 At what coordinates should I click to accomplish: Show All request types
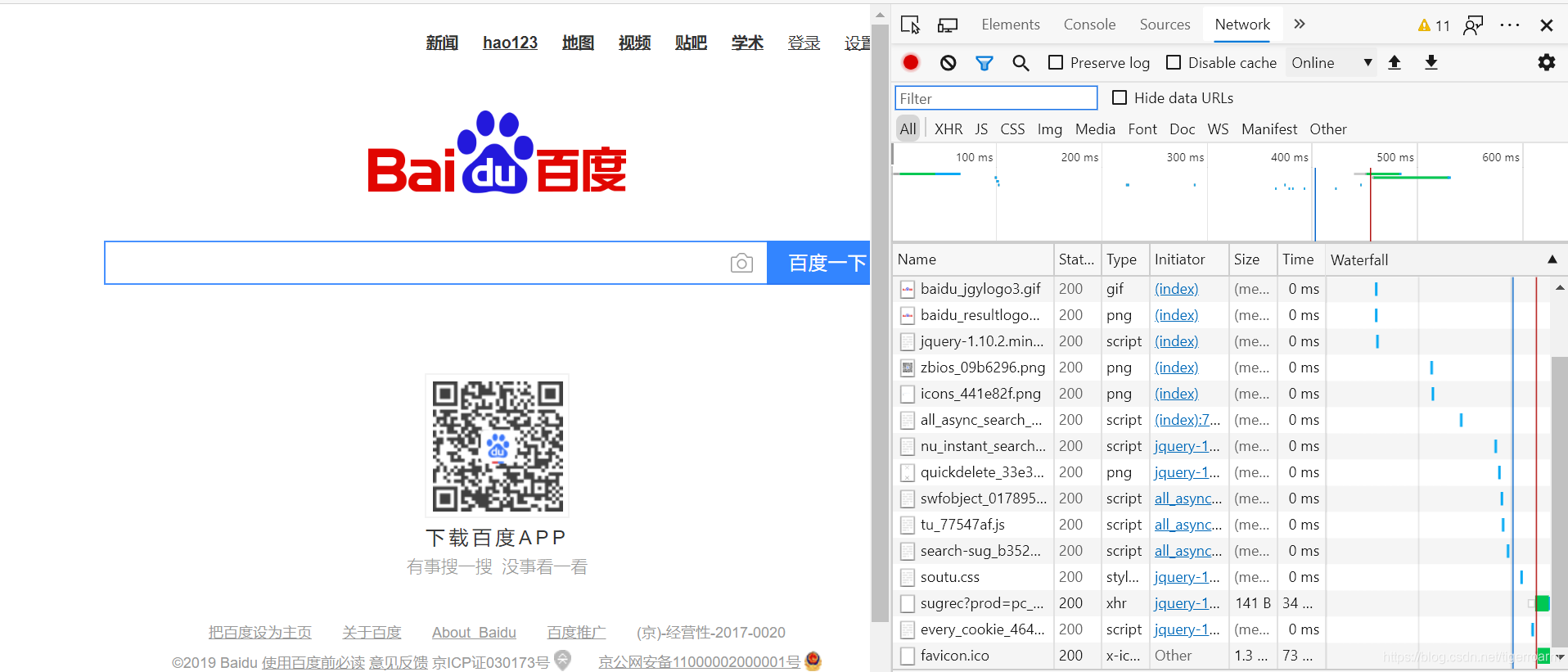click(x=908, y=129)
